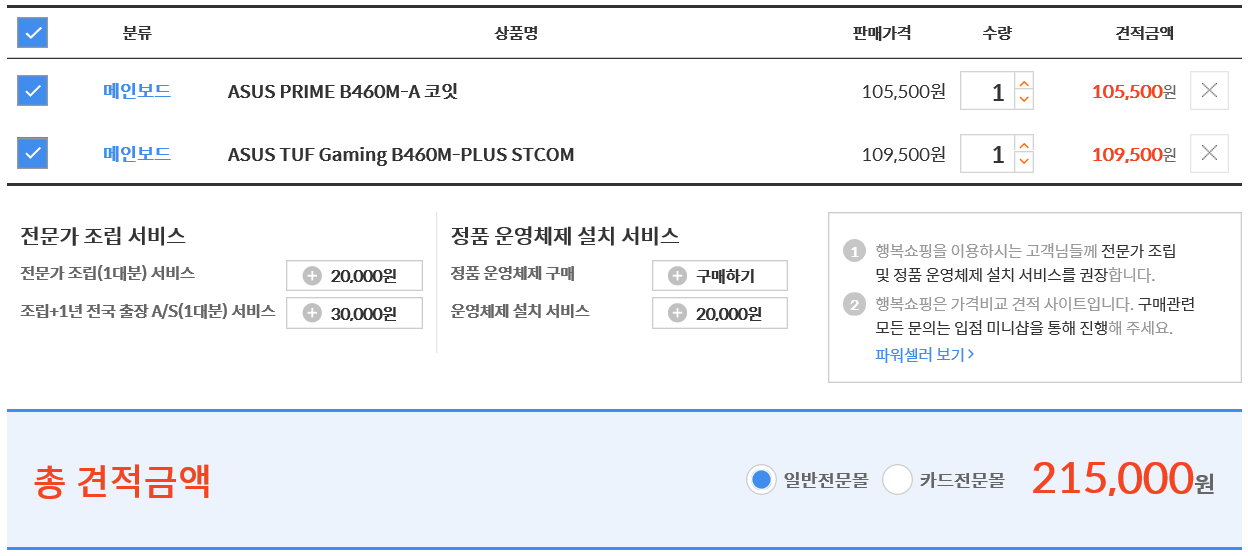This screenshot has height=556, width=1248.
Task: Add 20,000원 전문가 조립 service via plus icon
Action: coord(312,276)
